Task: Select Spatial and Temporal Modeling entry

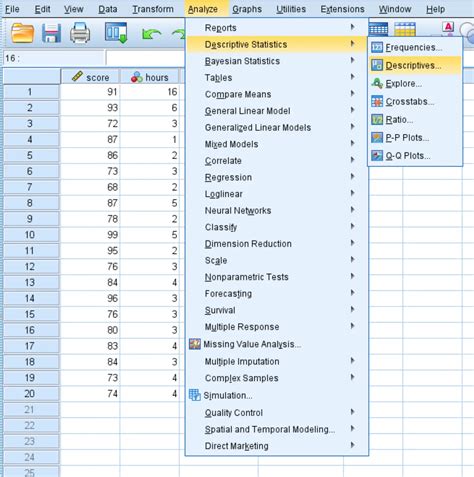Action: (x=277, y=429)
